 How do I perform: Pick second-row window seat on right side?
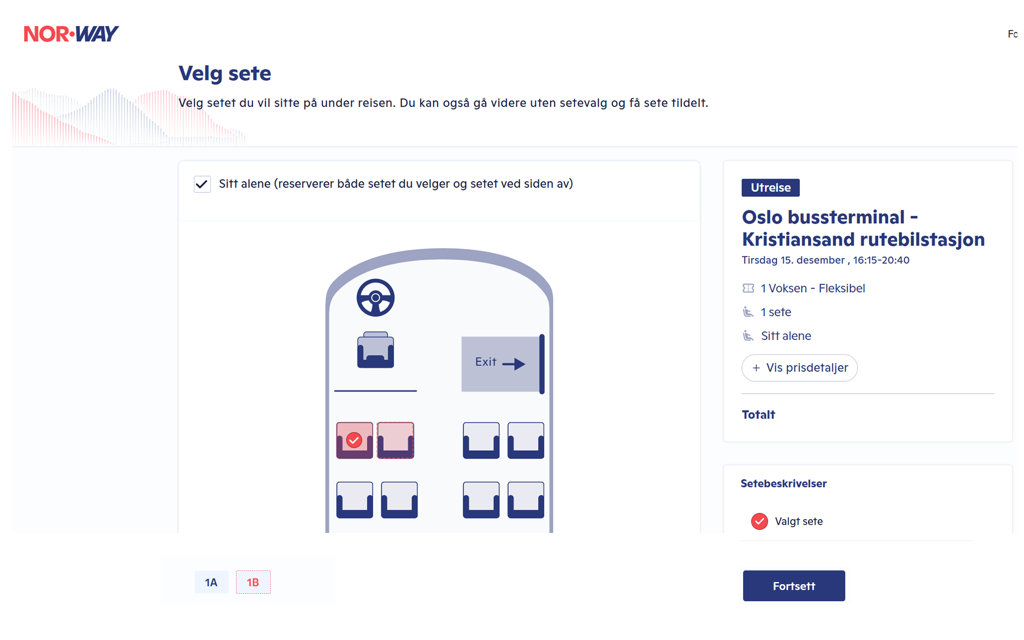[x=526, y=500]
